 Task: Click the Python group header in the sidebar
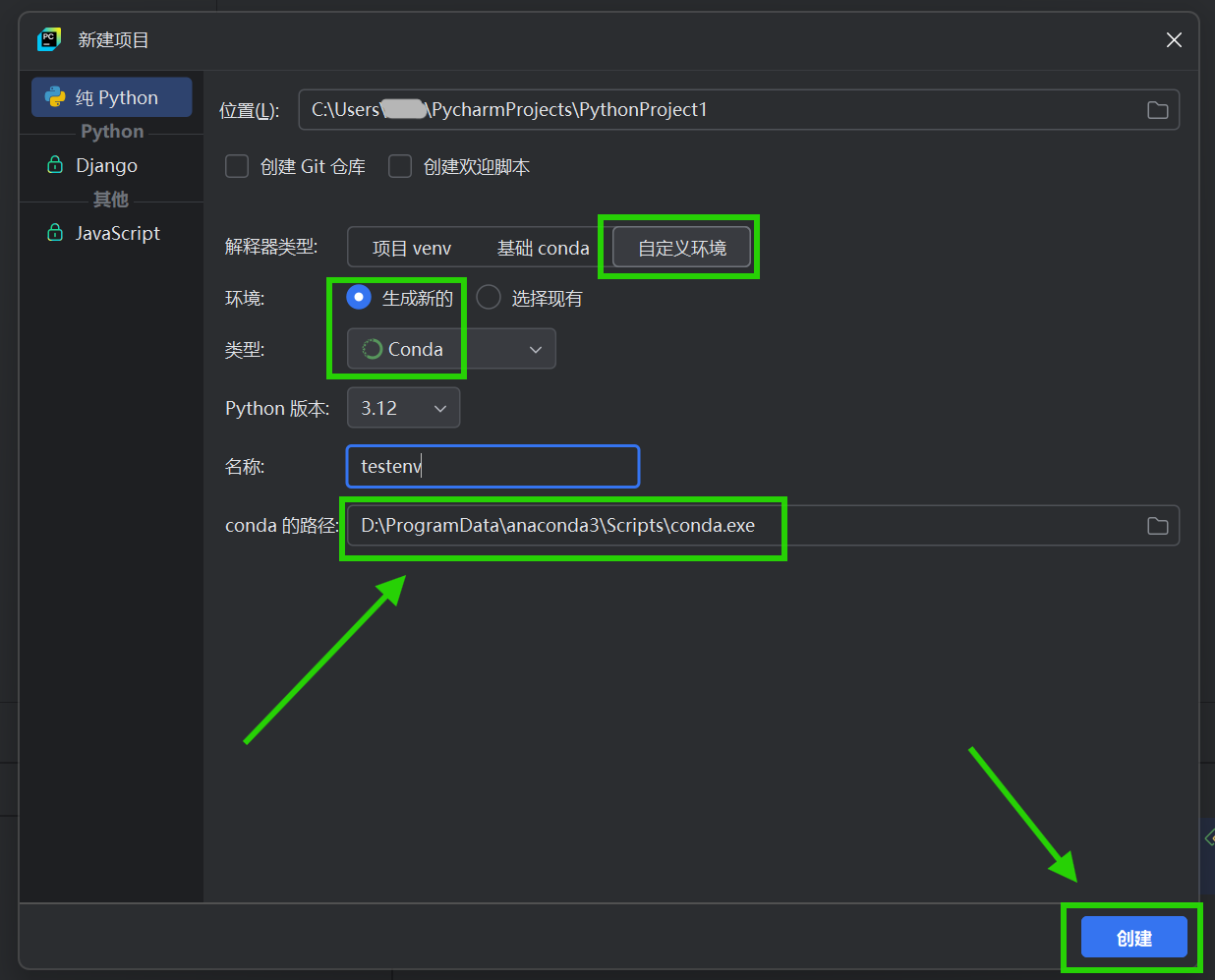[x=112, y=131]
